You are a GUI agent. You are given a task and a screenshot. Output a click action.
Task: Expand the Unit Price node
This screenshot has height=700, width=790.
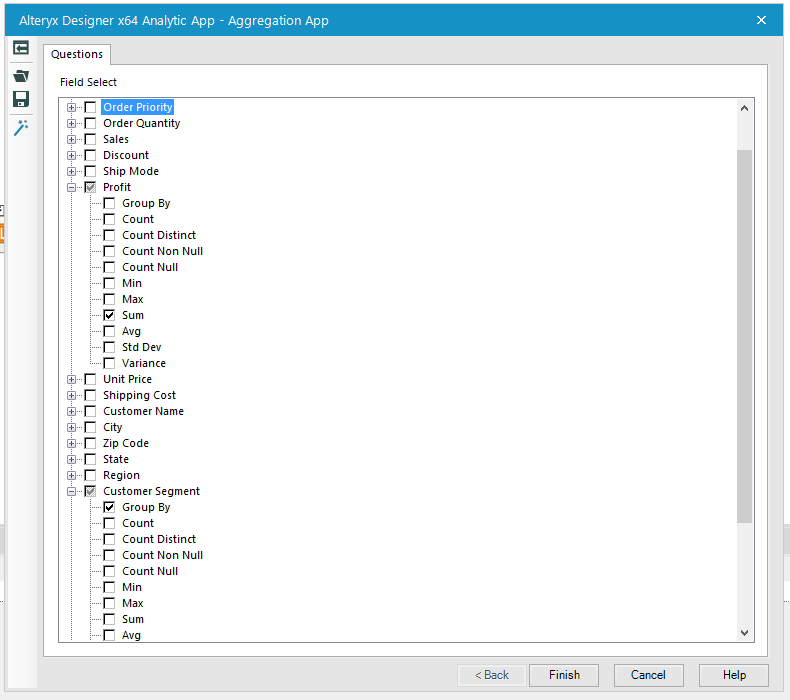tap(72, 379)
